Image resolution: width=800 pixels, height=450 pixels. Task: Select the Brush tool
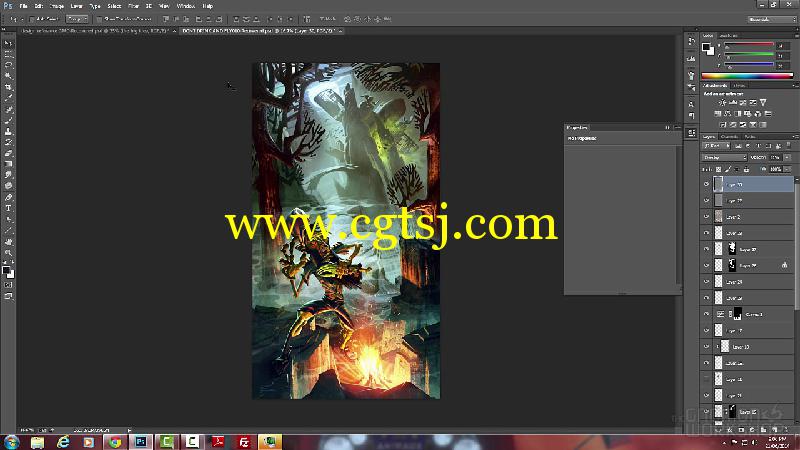8,120
